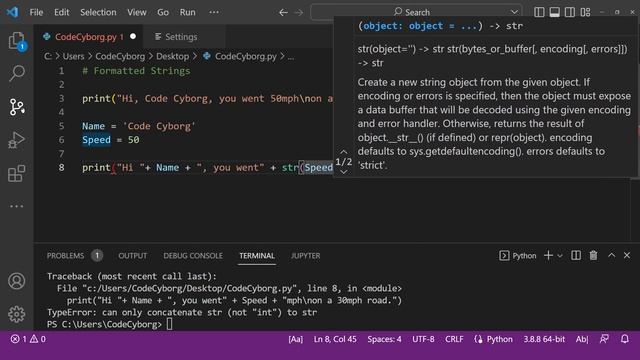Change file encoding via UTF-8

pos(423,339)
